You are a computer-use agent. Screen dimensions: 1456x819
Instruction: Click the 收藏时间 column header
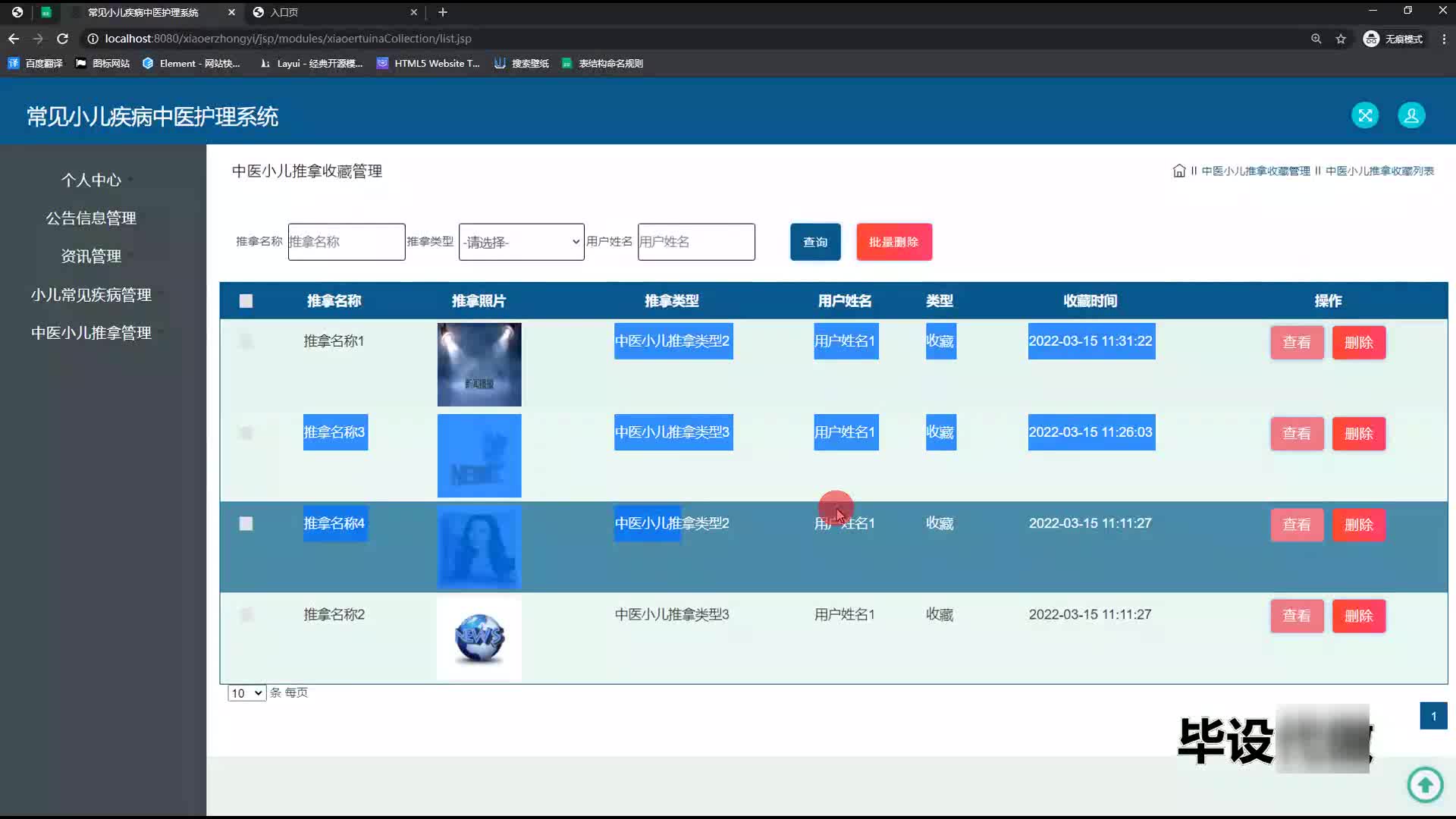[x=1090, y=301]
